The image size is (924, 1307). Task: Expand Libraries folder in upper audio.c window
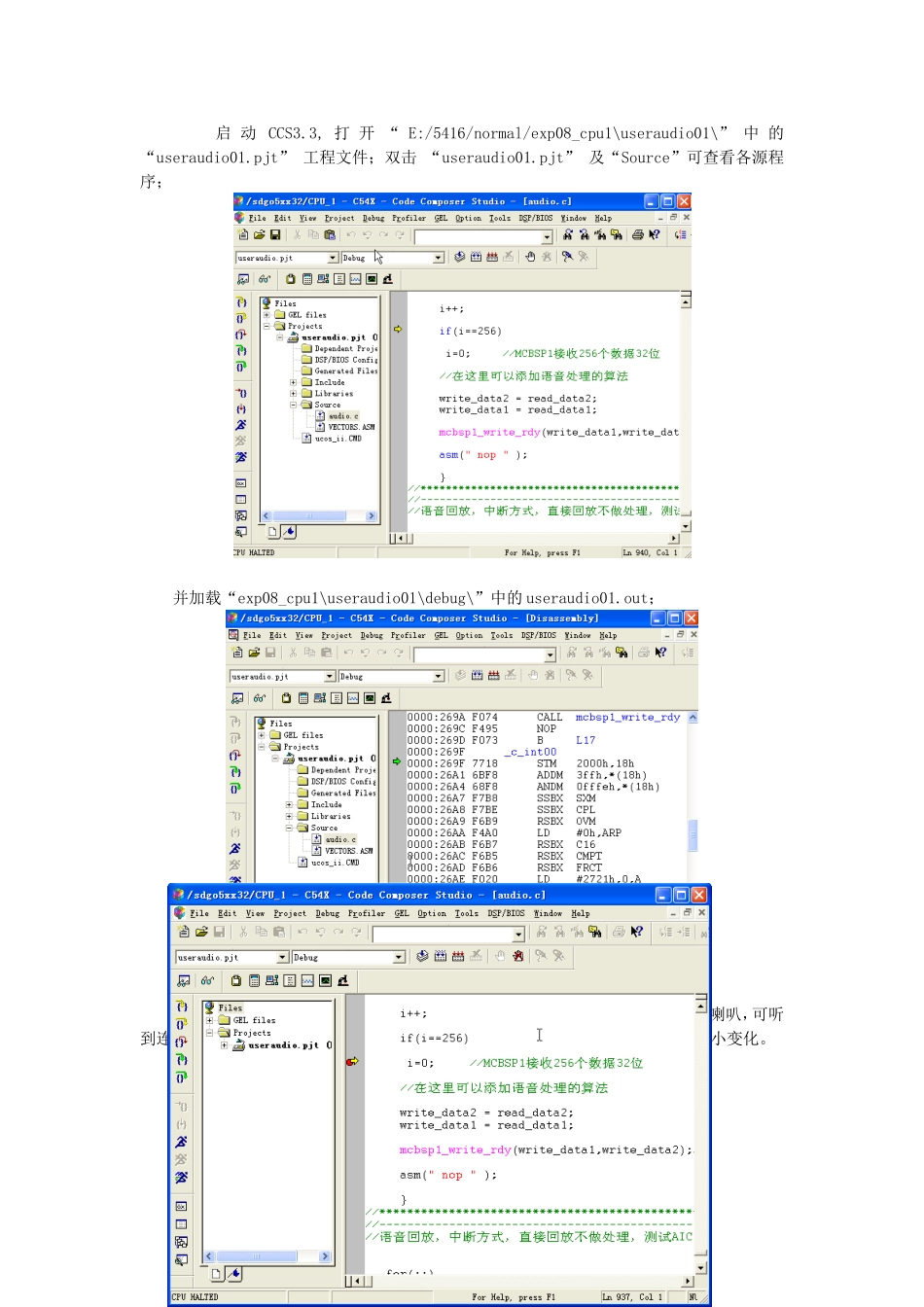click(293, 394)
